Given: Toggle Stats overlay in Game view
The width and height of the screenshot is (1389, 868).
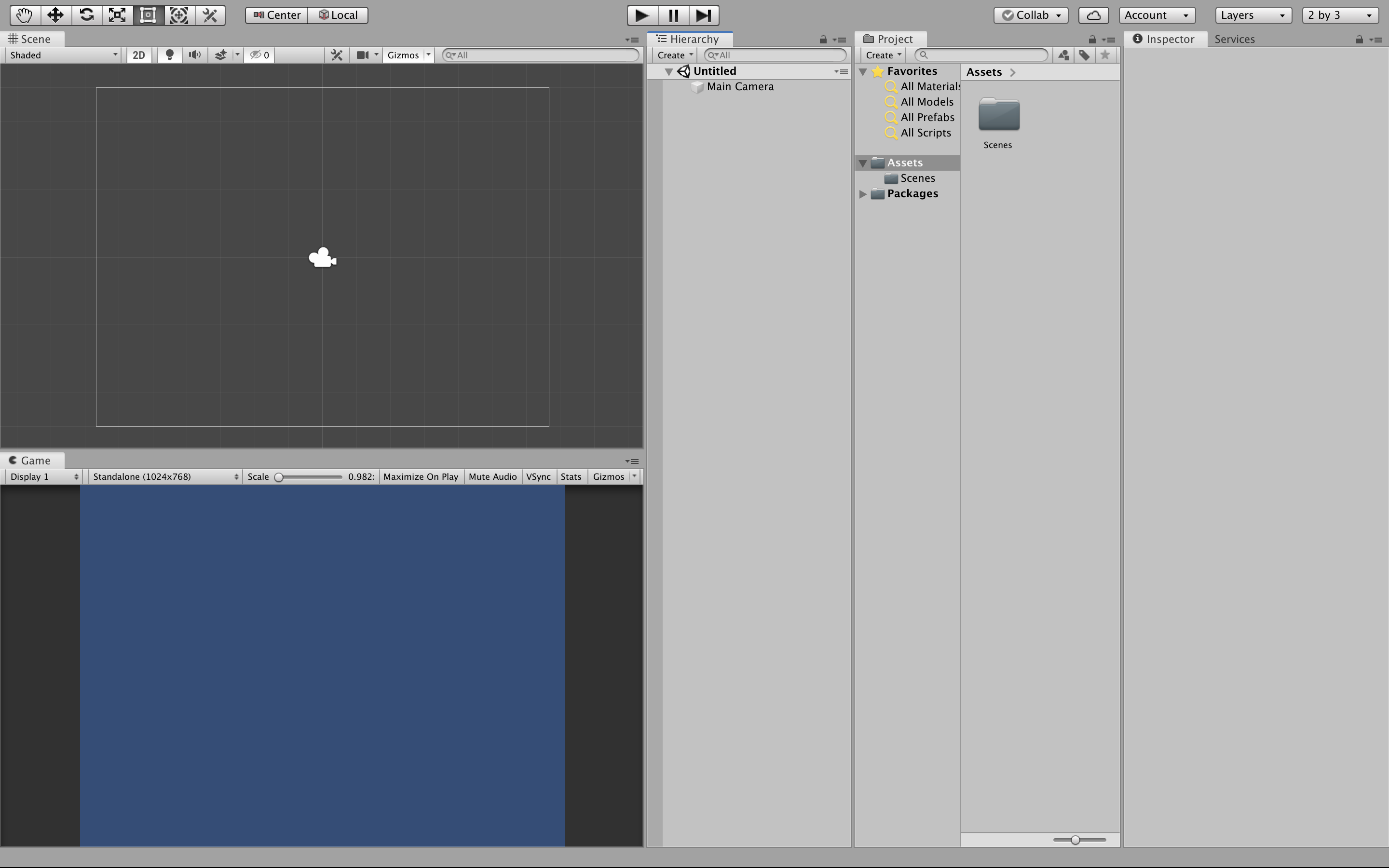Looking at the screenshot, I should click(x=571, y=476).
